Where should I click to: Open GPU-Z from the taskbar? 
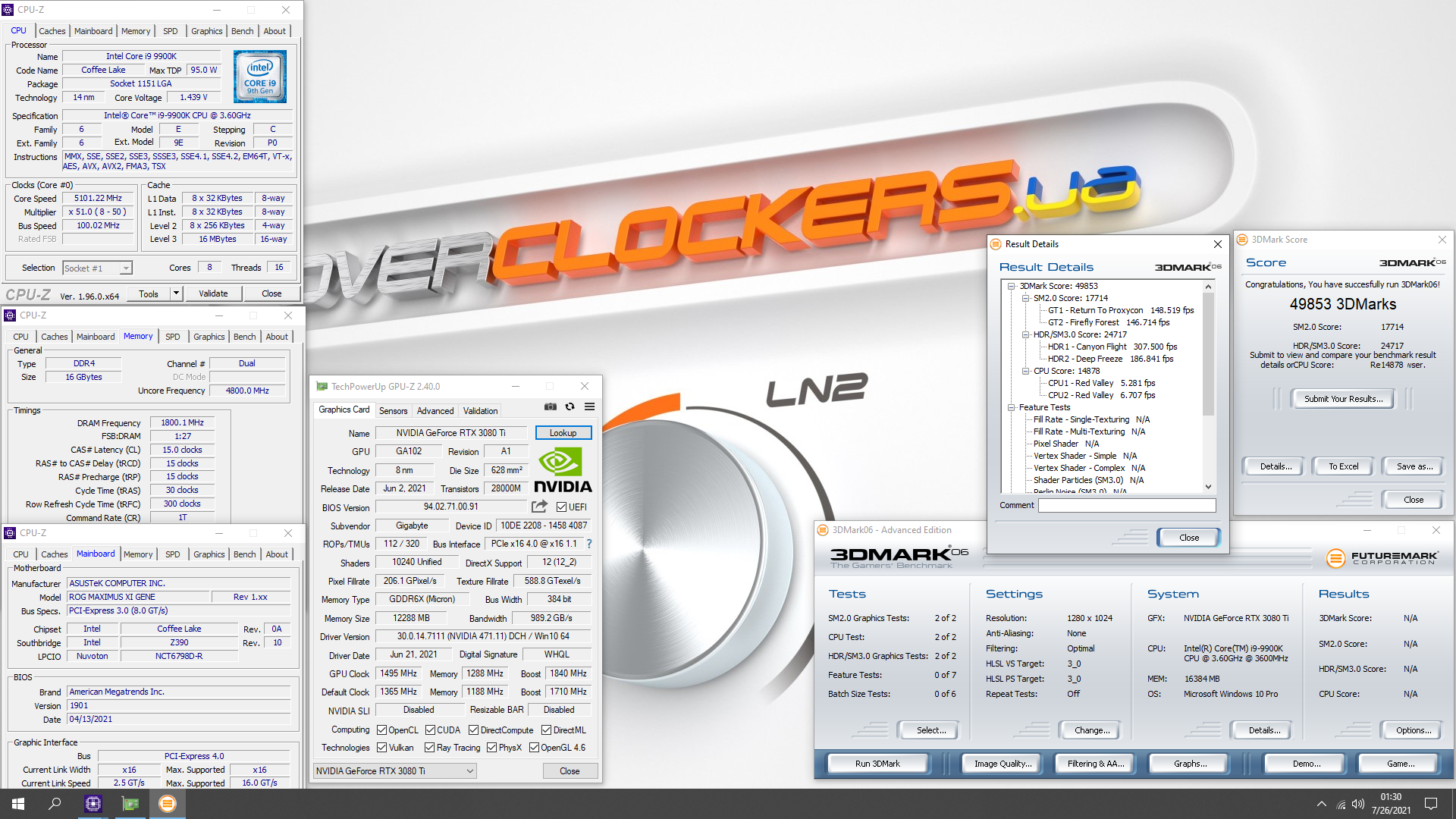click(130, 804)
